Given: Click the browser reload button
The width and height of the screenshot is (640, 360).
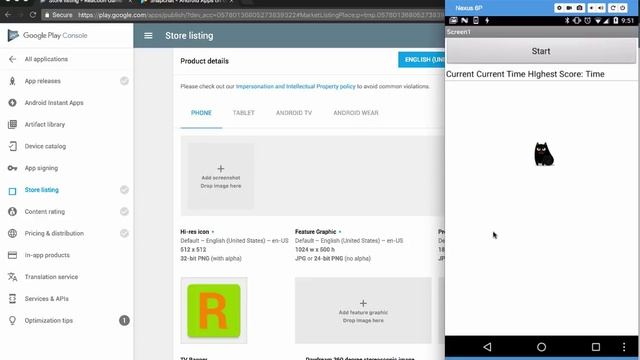Looking at the screenshot, I should coord(33,15).
